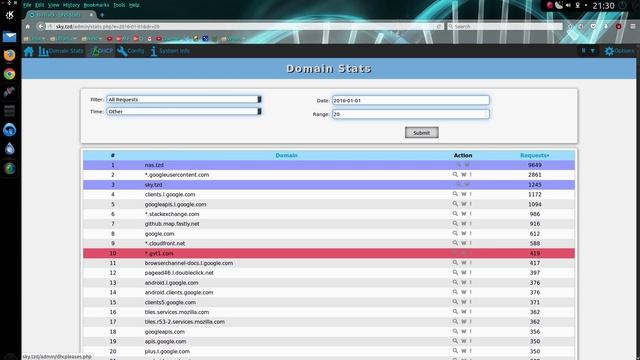The width and height of the screenshot is (640, 360).
Task: Open the Config wrench navigation item
Action: (x=131, y=51)
